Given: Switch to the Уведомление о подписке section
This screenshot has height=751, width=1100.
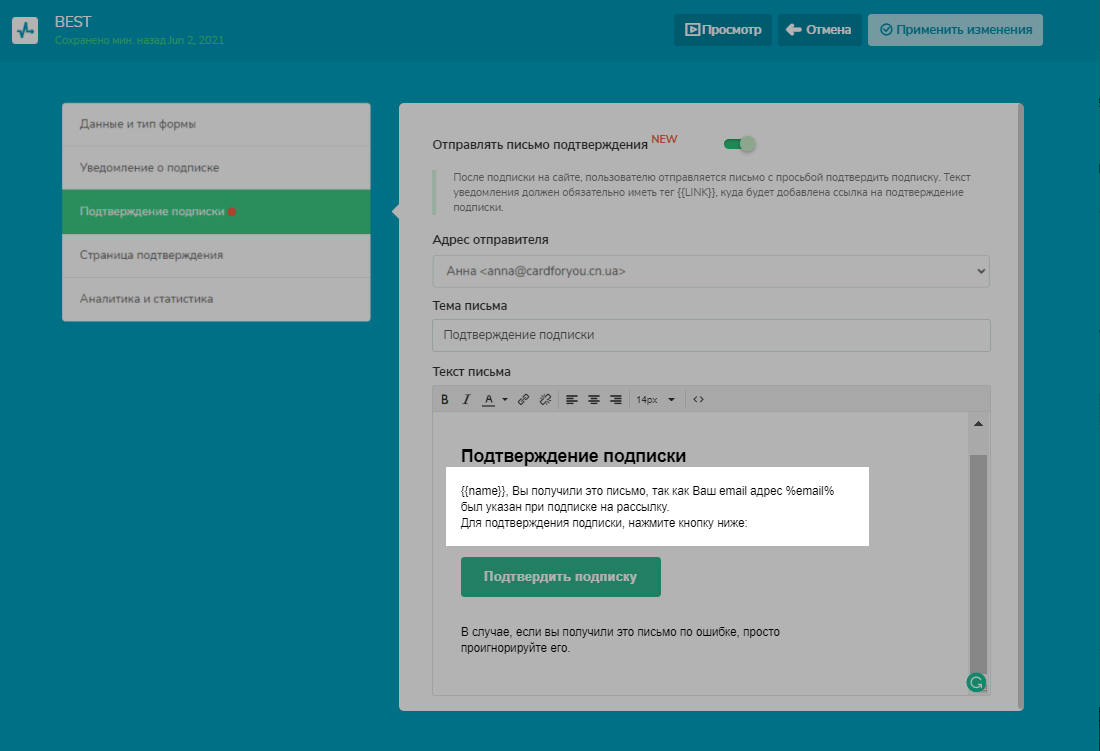Looking at the screenshot, I should tap(216, 168).
